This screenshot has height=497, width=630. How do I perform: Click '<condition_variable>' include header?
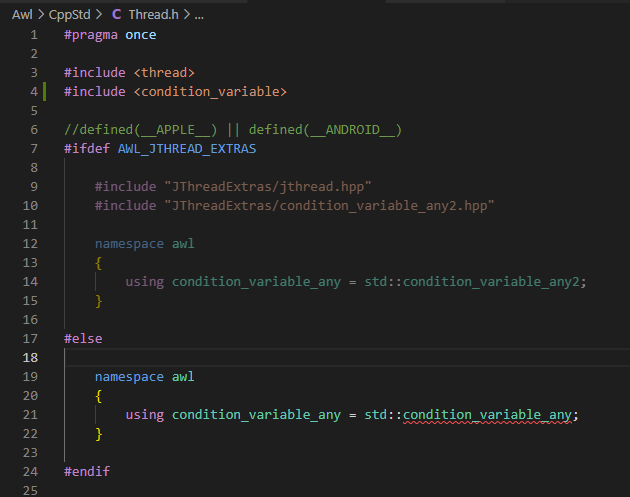210,92
